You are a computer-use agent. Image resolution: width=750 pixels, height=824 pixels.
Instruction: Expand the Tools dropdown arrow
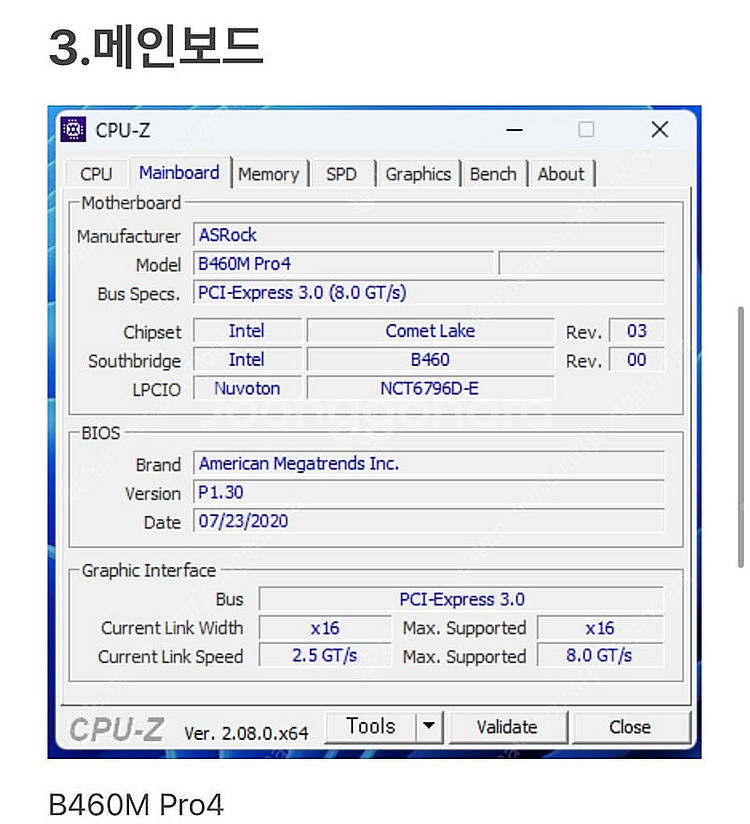429,727
